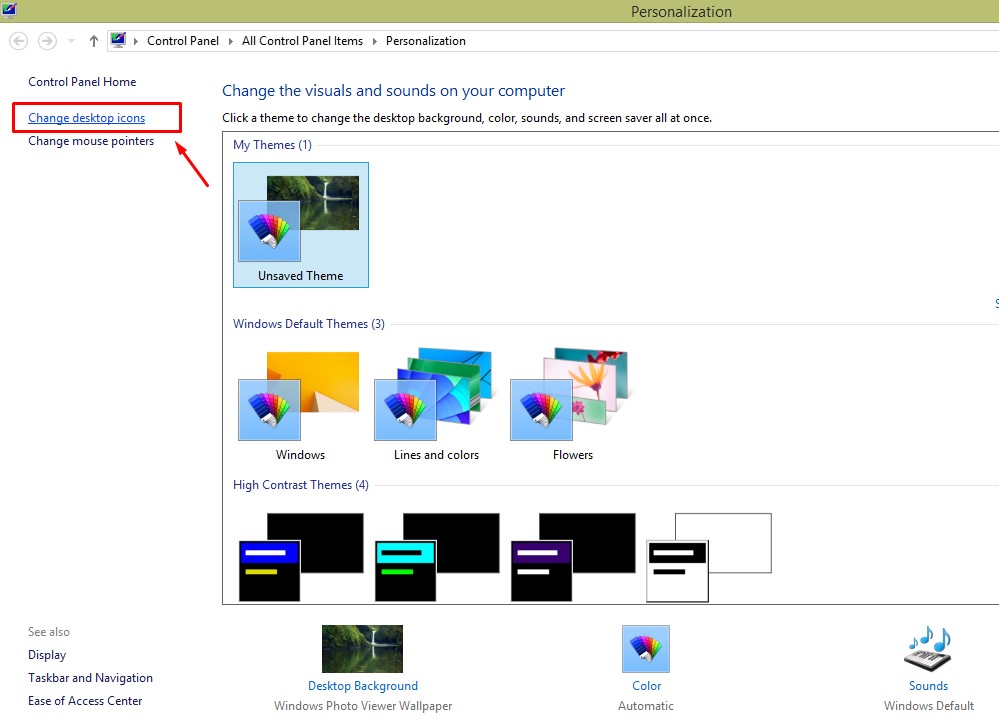
Task: Click the Sounds music notes icon
Action: click(928, 649)
